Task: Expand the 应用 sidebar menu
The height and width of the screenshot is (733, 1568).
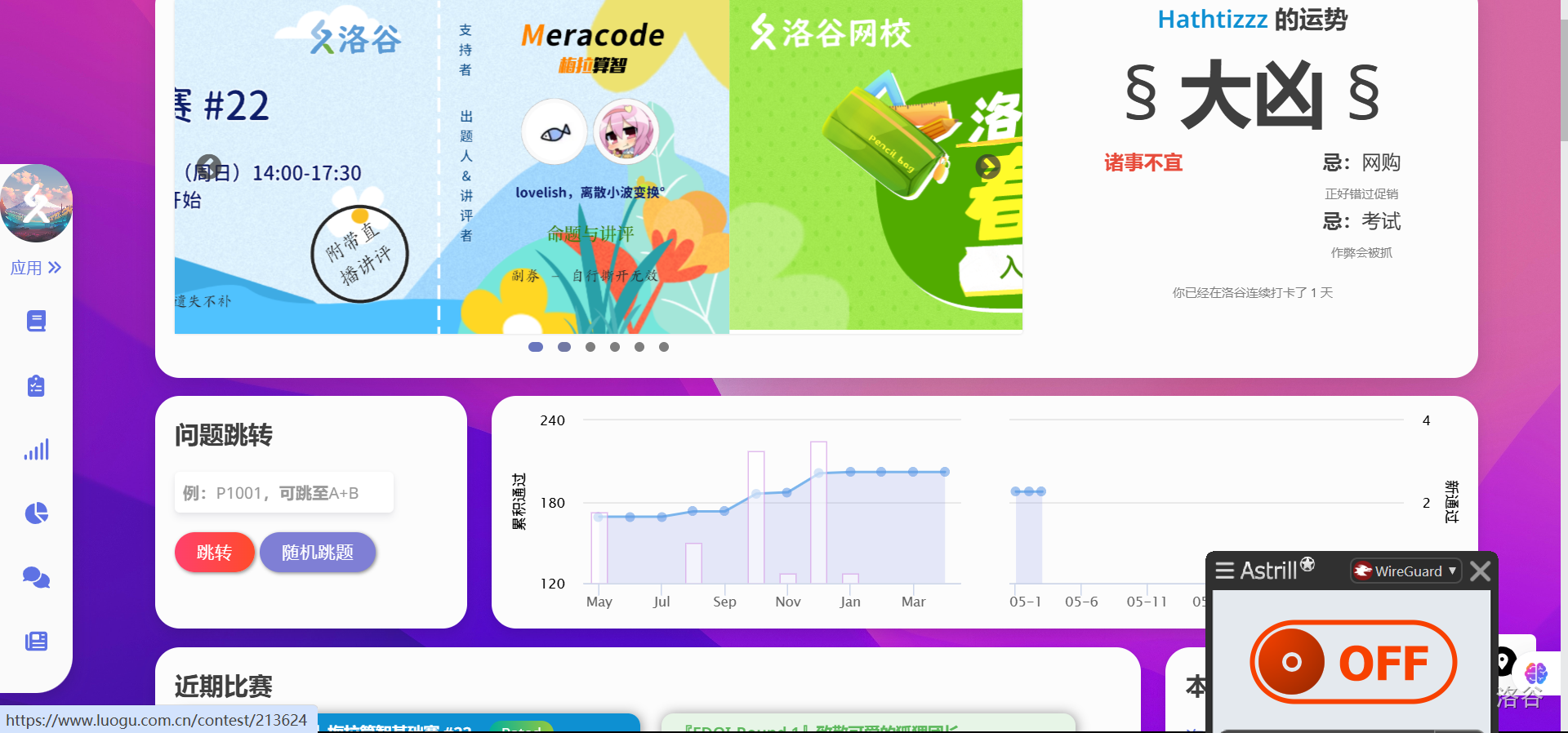Action: (x=36, y=268)
